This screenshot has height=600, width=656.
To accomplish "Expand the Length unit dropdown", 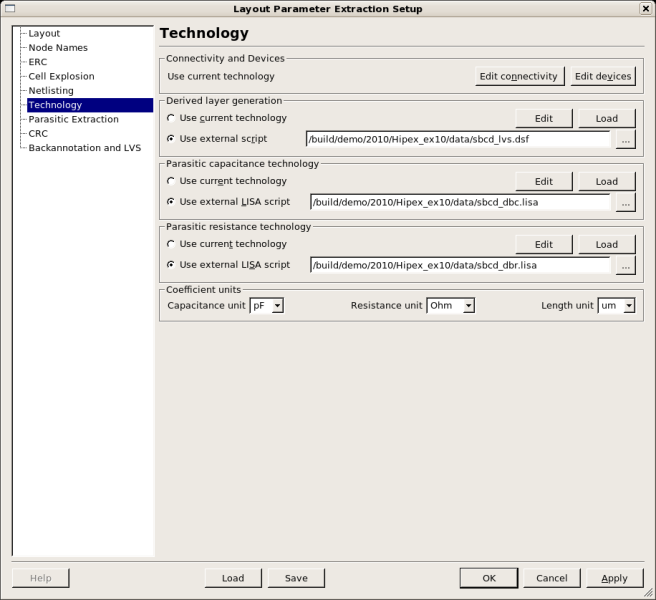I will point(616,306).
